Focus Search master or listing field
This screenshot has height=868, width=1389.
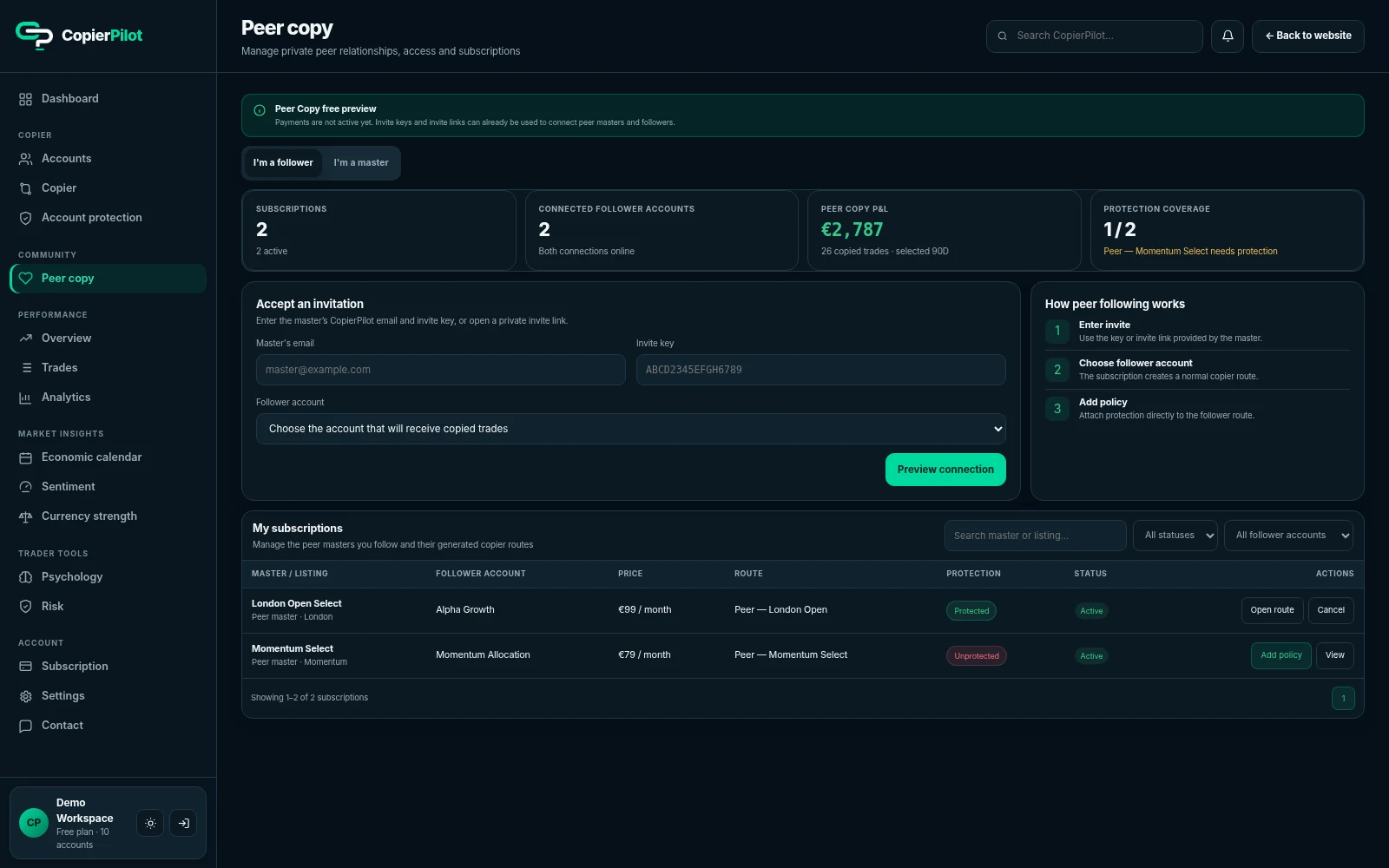pyautogui.click(x=1035, y=536)
